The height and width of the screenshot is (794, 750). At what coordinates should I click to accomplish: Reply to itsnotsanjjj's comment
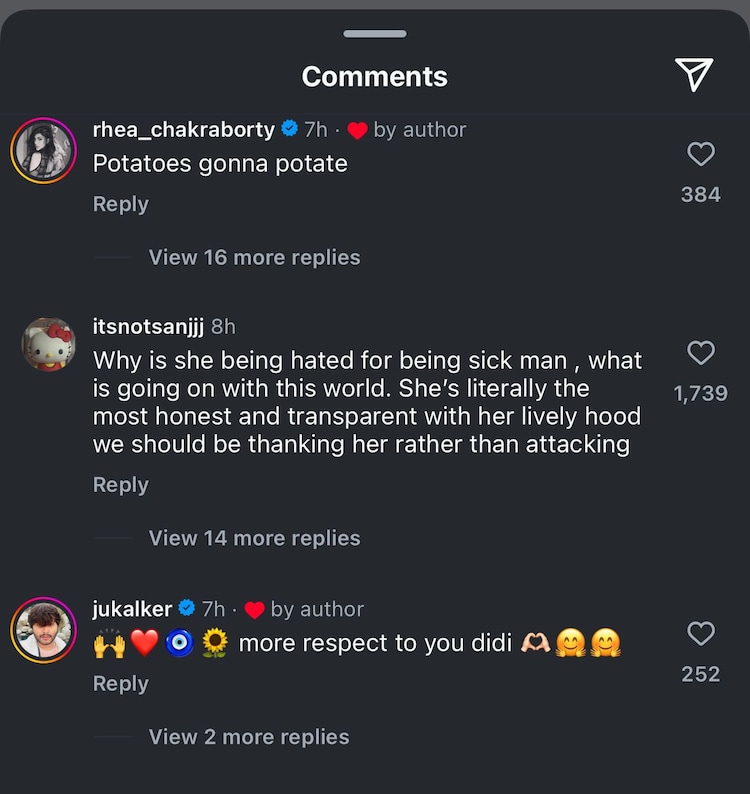click(120, 485)
